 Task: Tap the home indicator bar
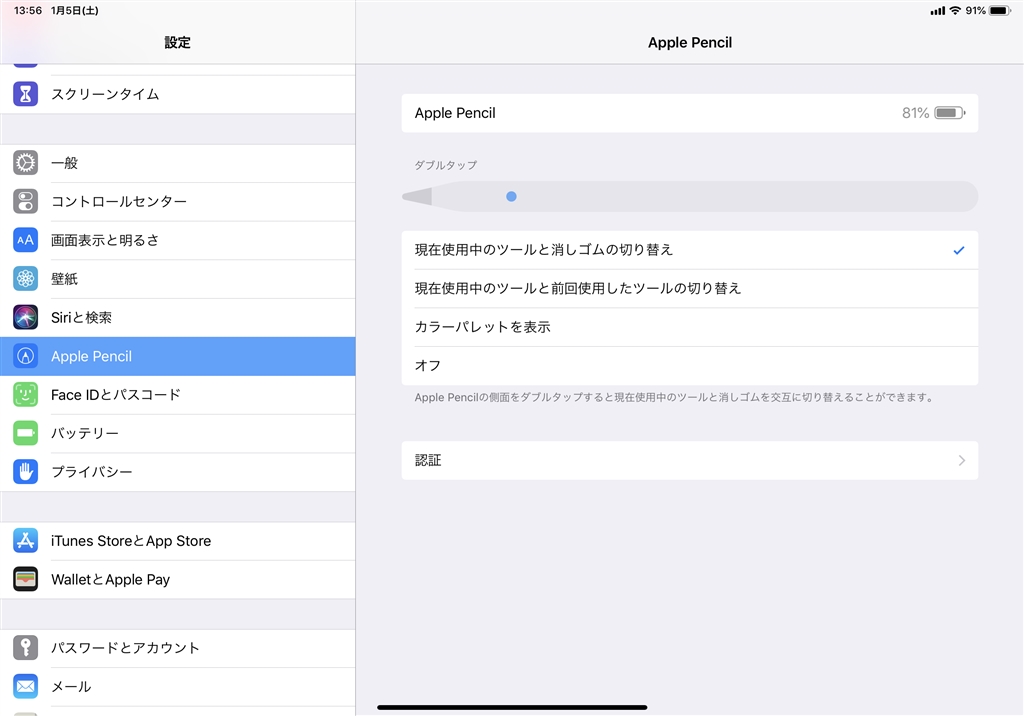[512, 707]
